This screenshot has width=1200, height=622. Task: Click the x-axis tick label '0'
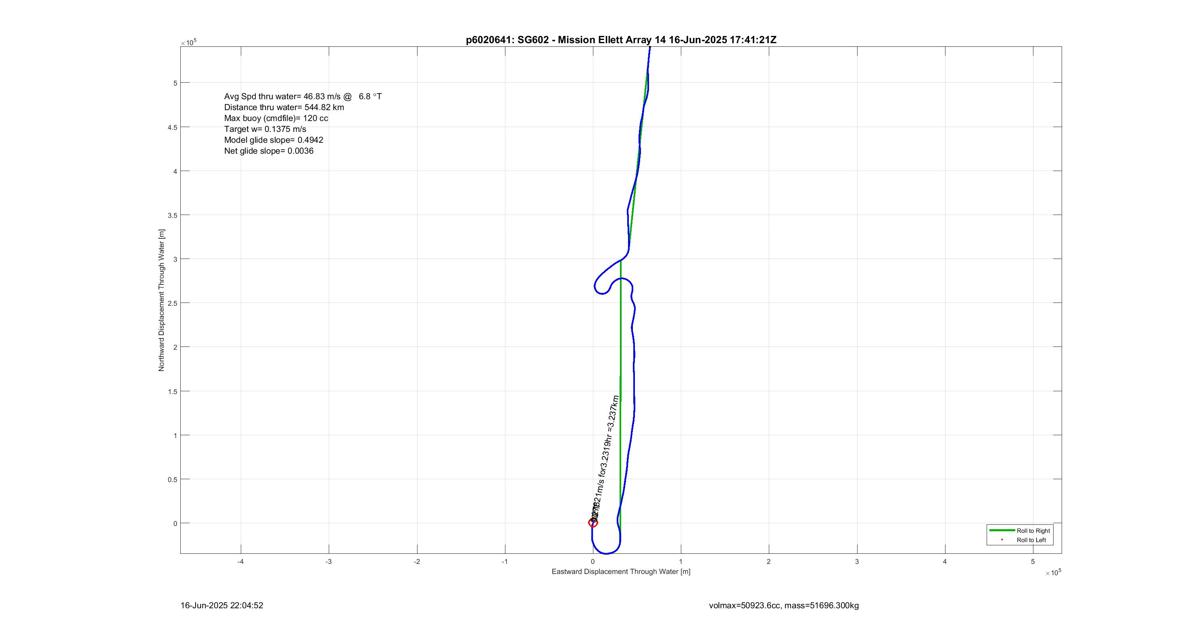pyautogui.click(x=593, y=562)
